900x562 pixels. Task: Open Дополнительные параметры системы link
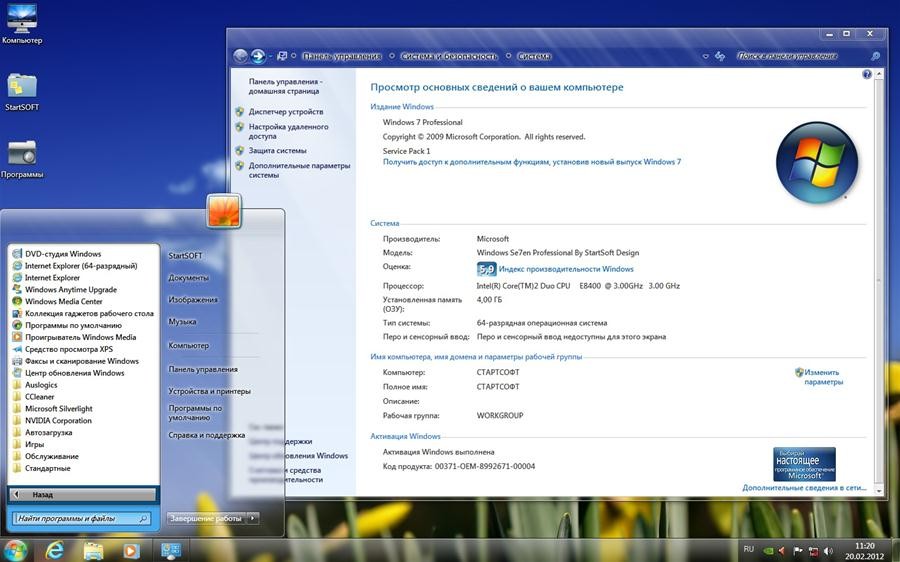pyautogui.click(x=299, y=170)
